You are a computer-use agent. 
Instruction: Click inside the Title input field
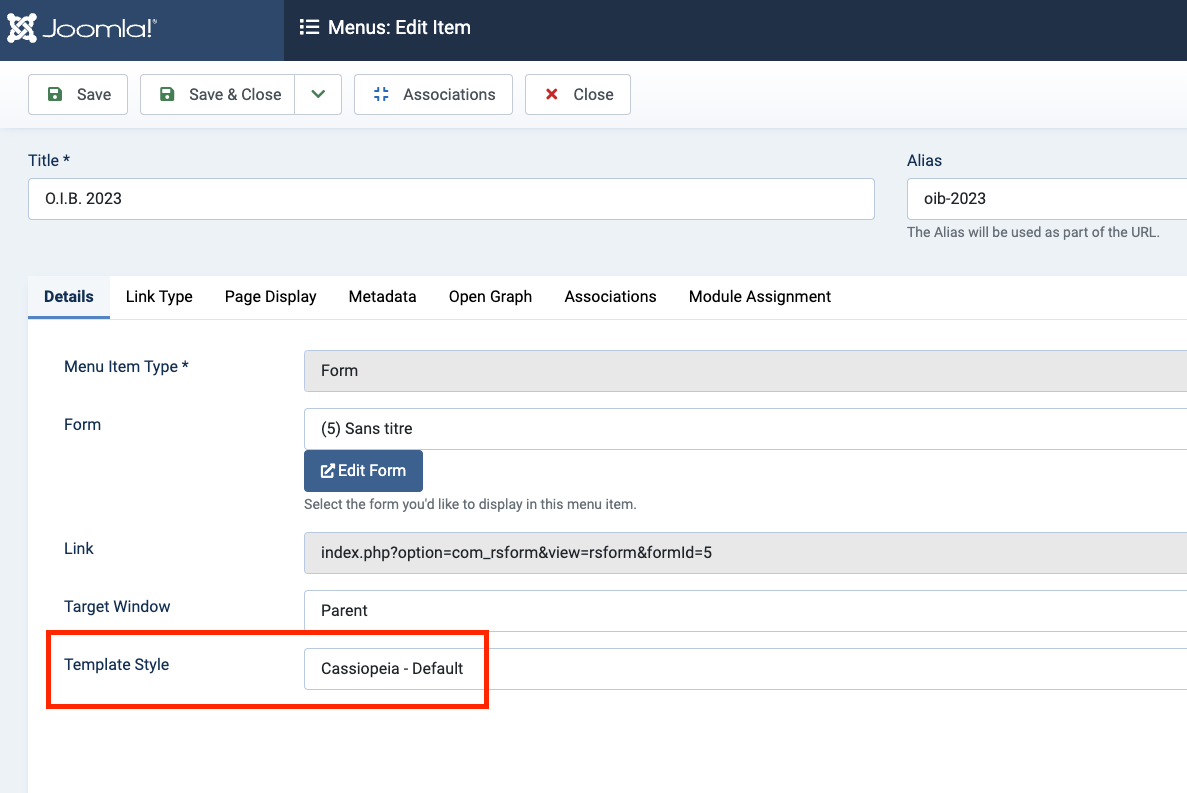(x=450, y=199)
